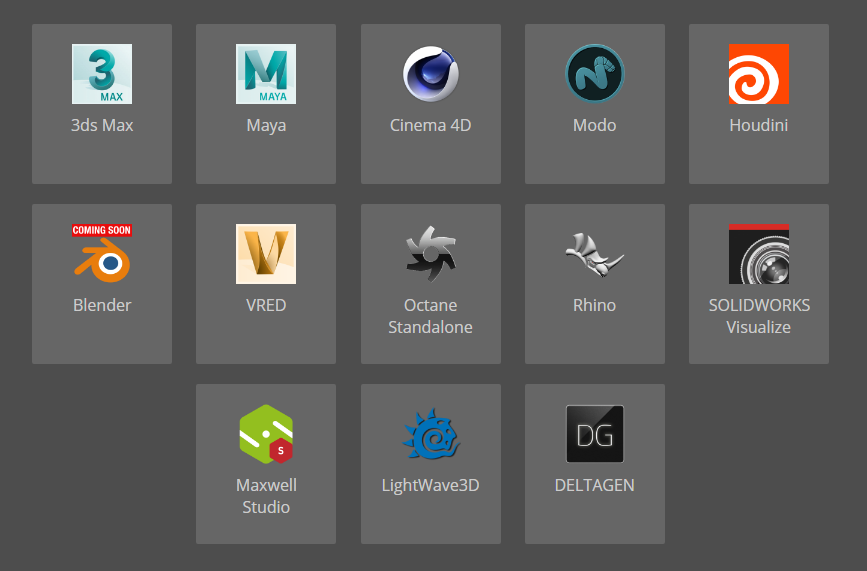Open the Rhino logo icon
The height and width of the screenshot is (571, 867).
594,254
